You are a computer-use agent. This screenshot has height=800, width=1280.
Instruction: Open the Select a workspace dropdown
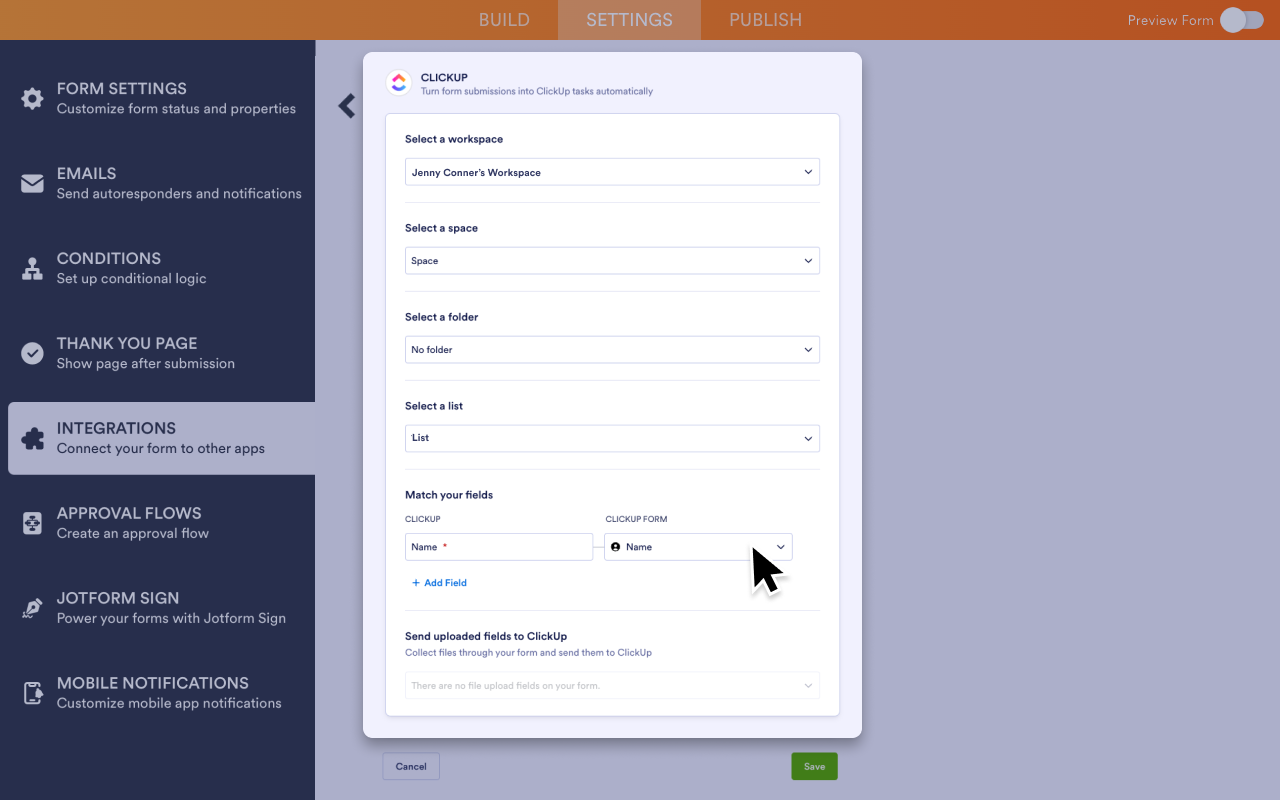click(612, 172)
